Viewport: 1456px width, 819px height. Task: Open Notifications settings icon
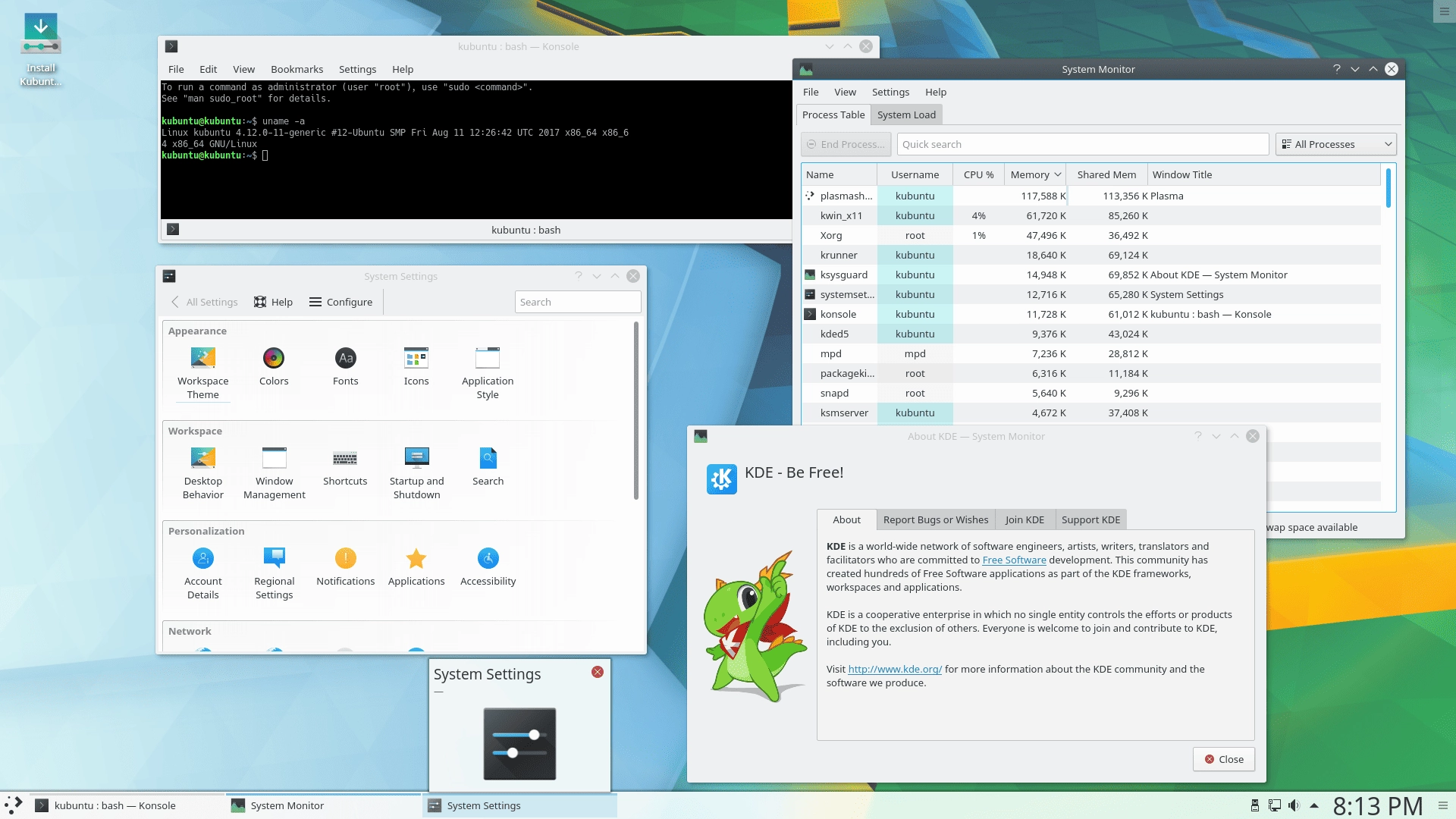click(x=345, y=566)
